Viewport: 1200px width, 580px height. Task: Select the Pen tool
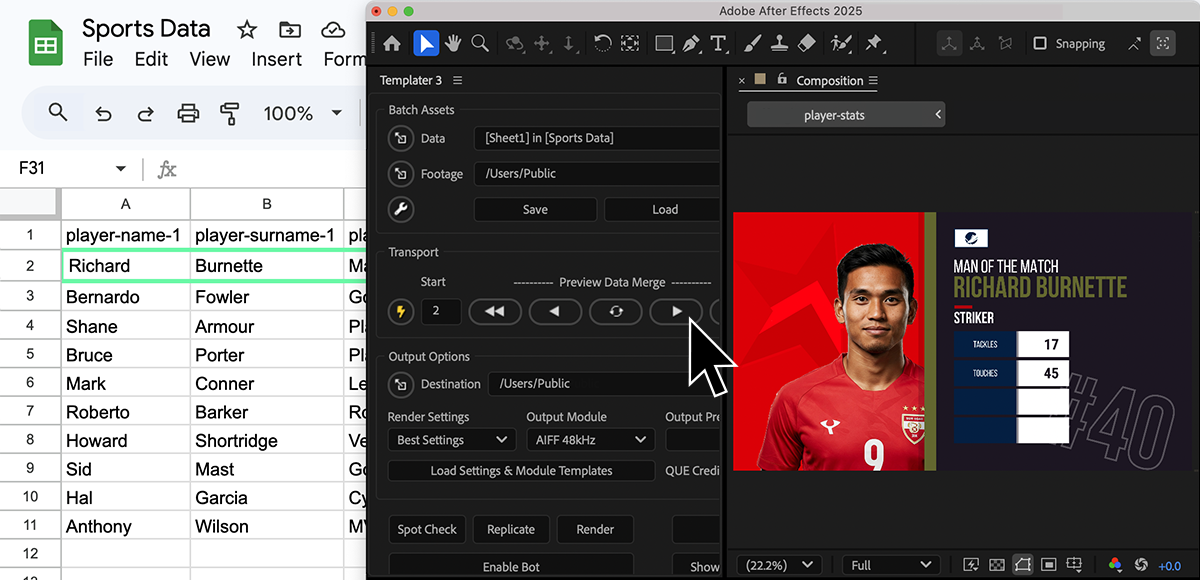691,43
